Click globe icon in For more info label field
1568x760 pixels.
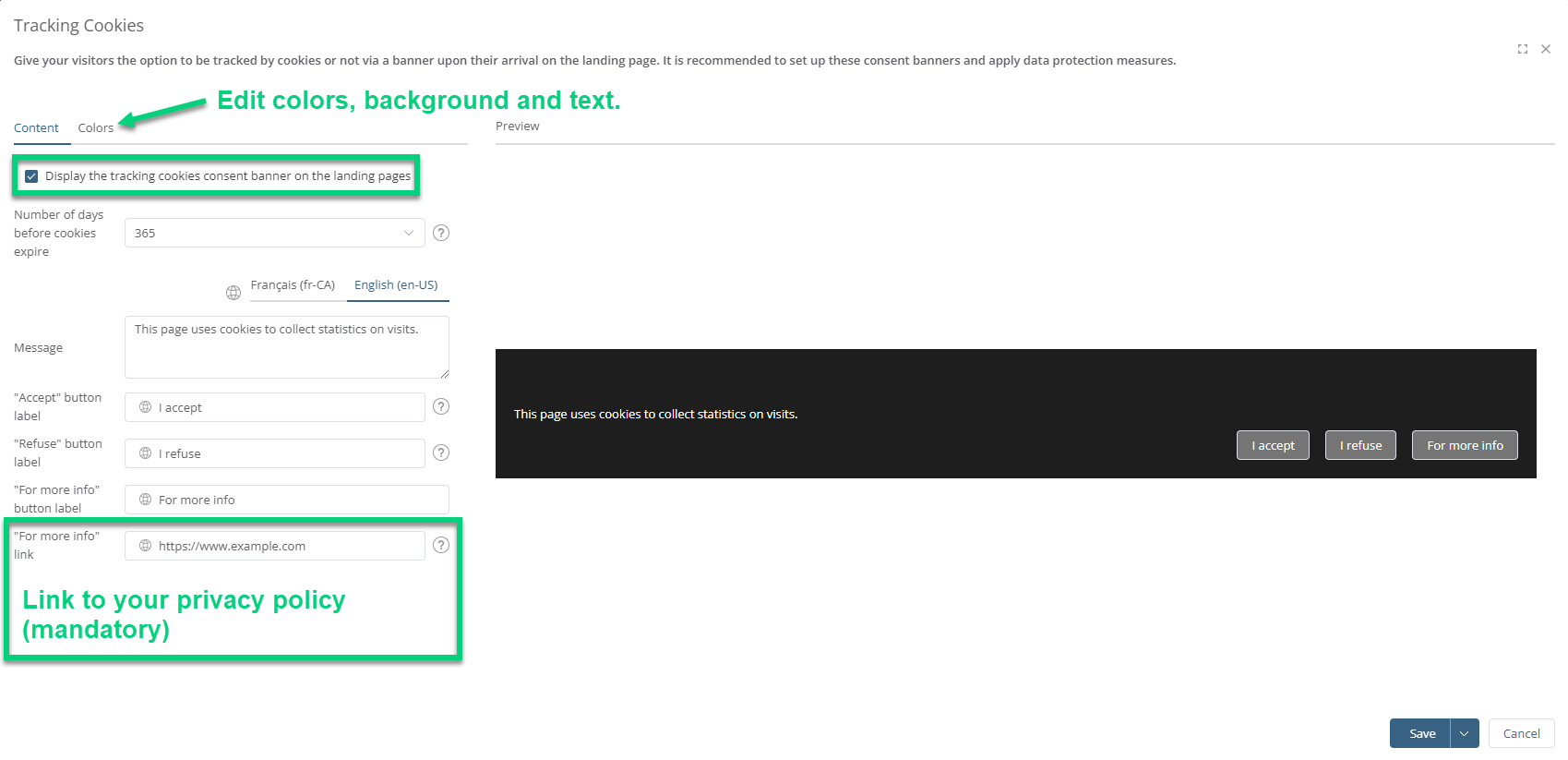145,500
